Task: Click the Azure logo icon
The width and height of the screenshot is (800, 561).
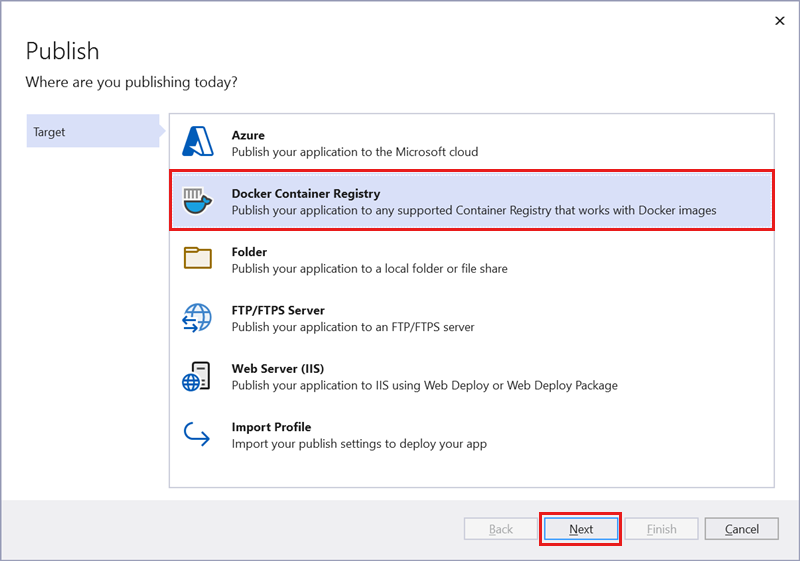Action: (198, 143)
